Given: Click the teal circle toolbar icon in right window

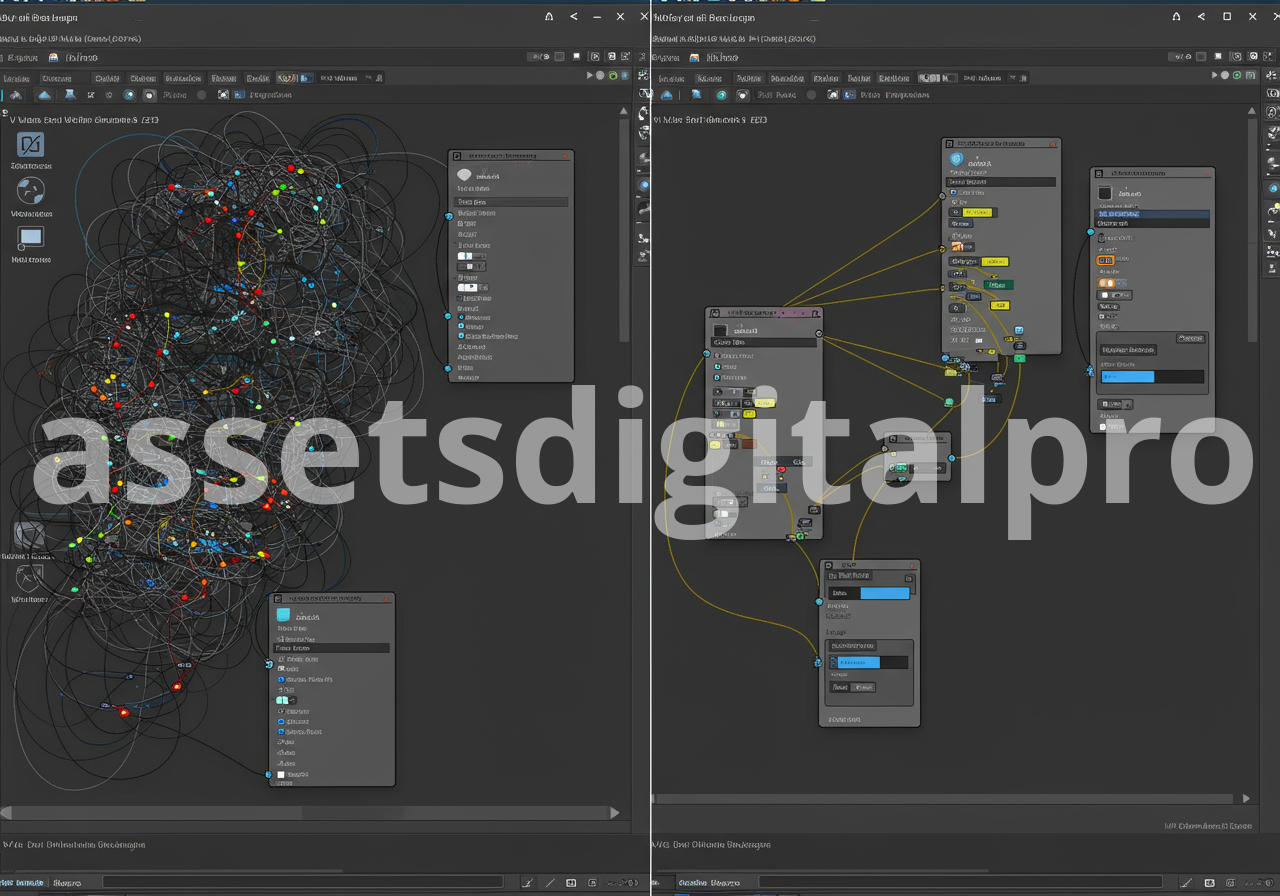Looking at the screenshot, I should (x=721, y=95).
